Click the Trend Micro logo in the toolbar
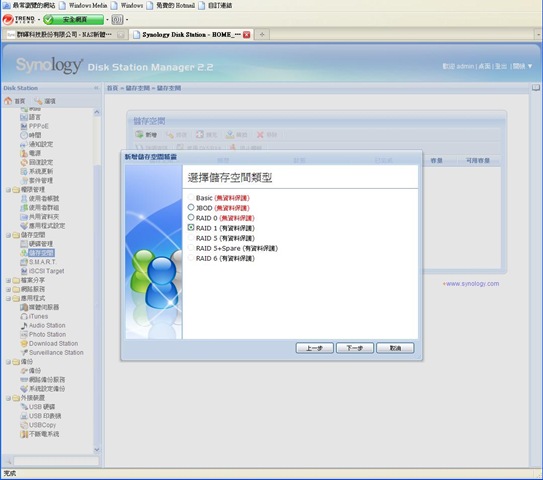The height and width of the screenshot is (480, 543). (19, 19)
